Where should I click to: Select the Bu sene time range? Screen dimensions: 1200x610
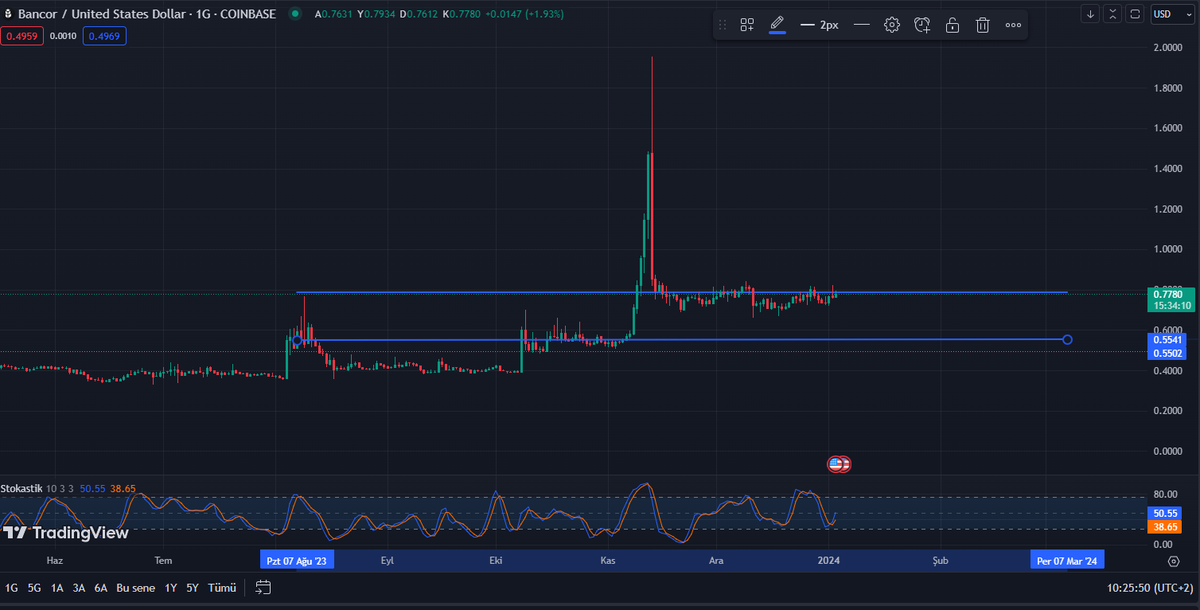136,588
